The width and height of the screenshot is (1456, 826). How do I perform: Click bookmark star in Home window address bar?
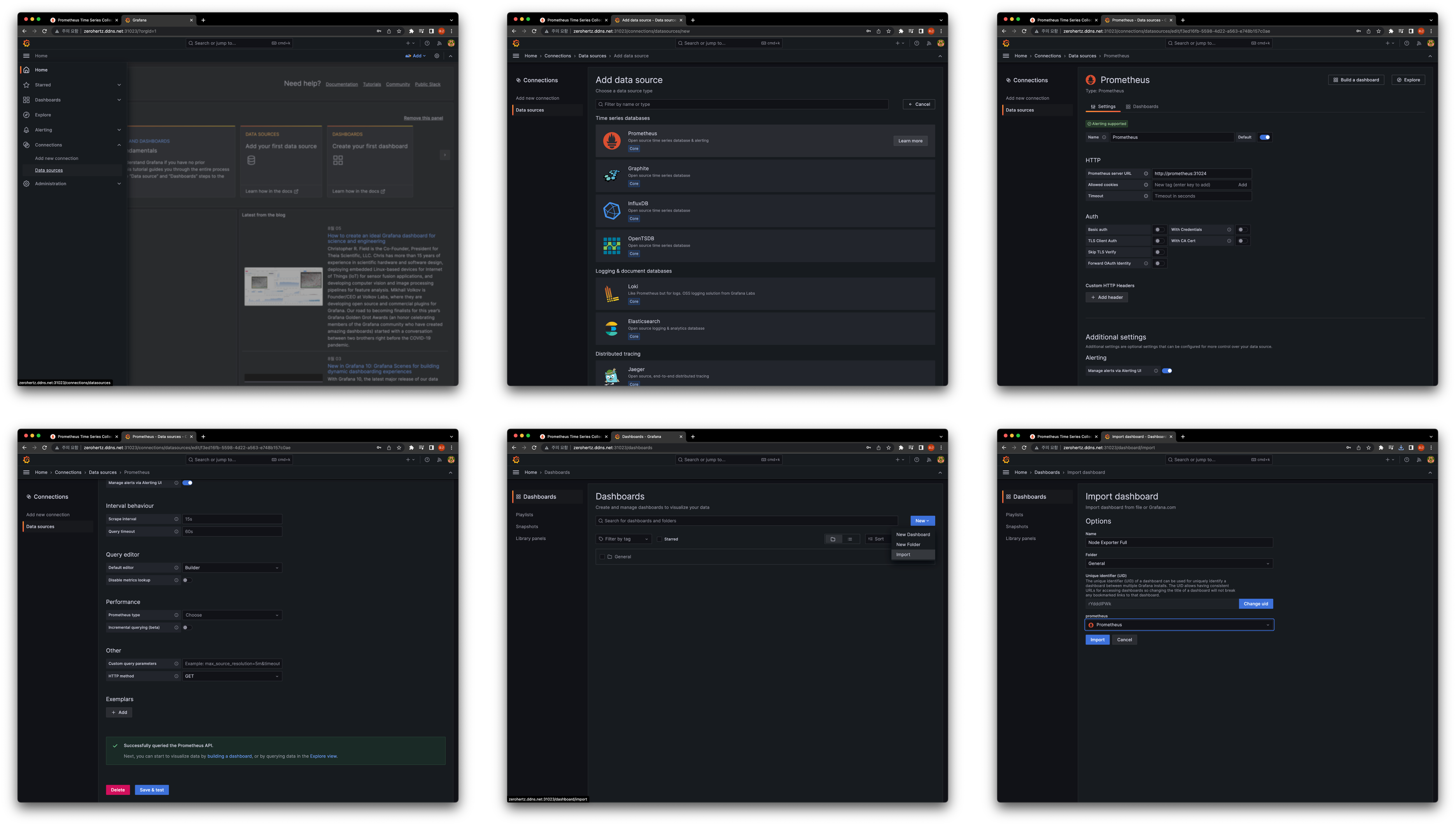point(399,31)
